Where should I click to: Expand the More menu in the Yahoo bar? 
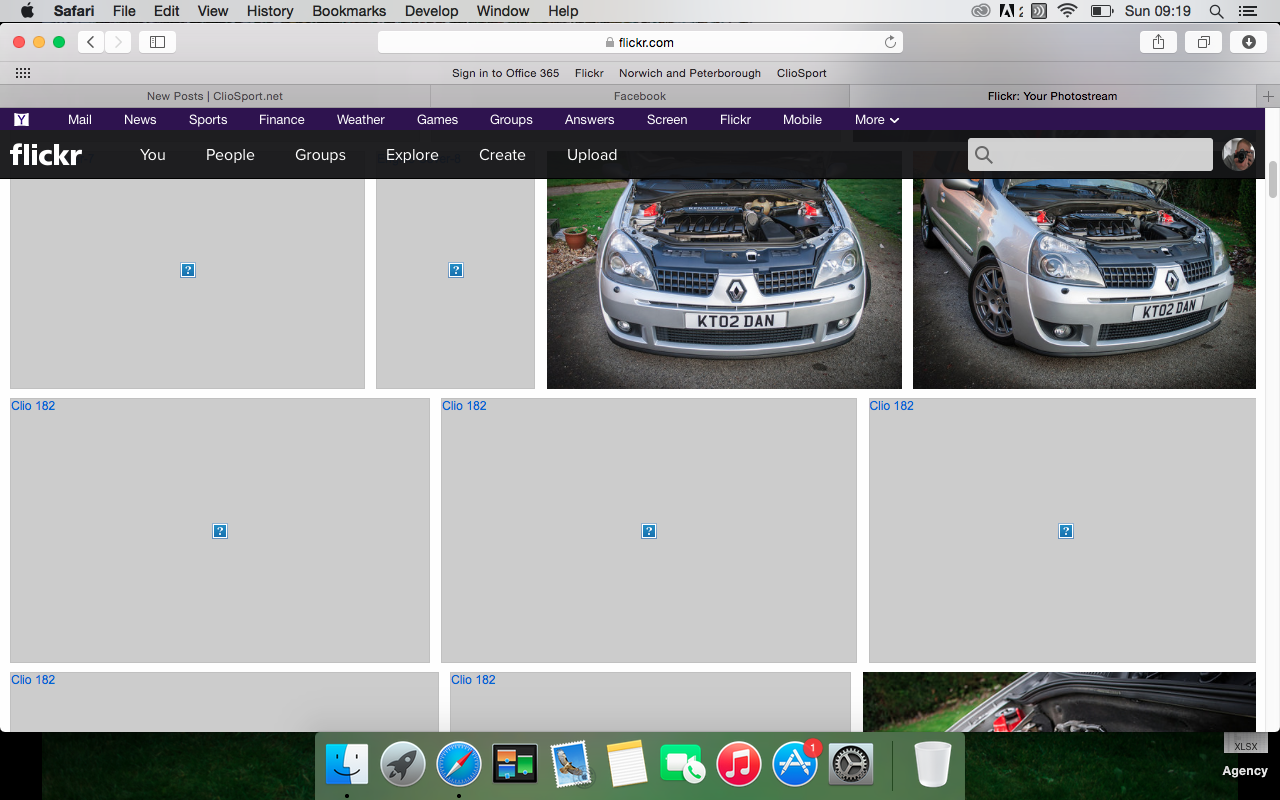(876, 119)
